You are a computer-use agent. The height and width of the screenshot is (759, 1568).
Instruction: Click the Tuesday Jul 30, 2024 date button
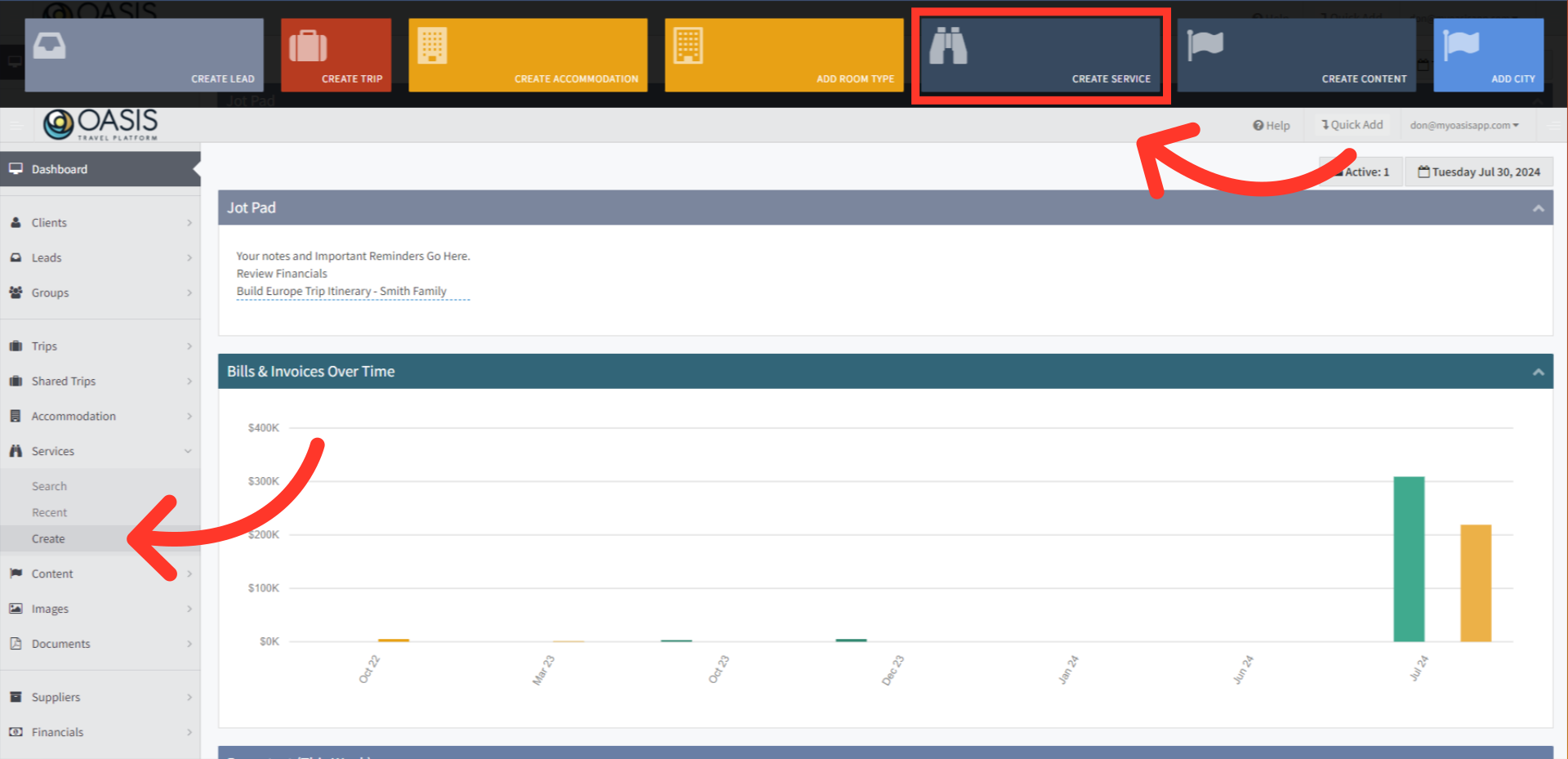click(1479, 172)
